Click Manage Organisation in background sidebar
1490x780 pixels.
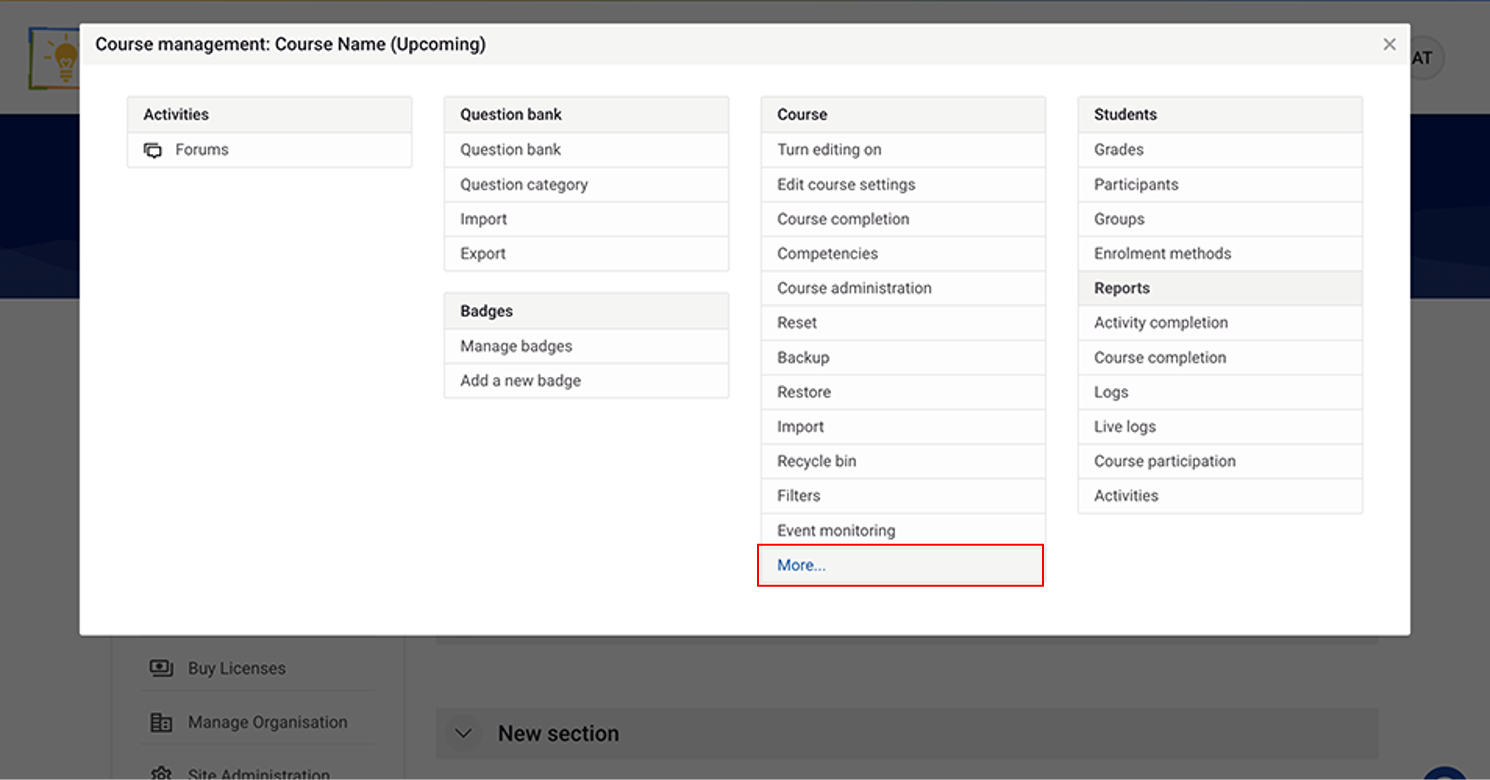click(x=268, y=722)
